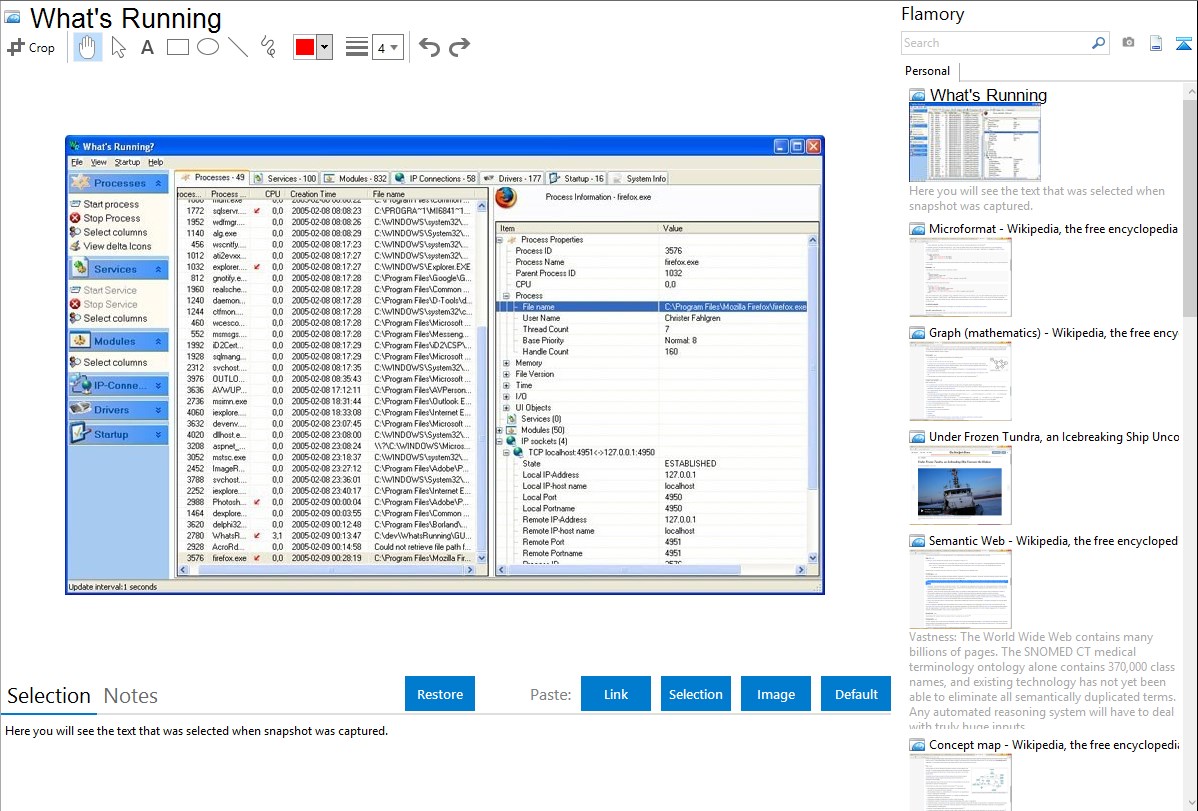Open the Concept map snapshot title
This screenshot has width=1198, height=811.
tap(1053, 744)
